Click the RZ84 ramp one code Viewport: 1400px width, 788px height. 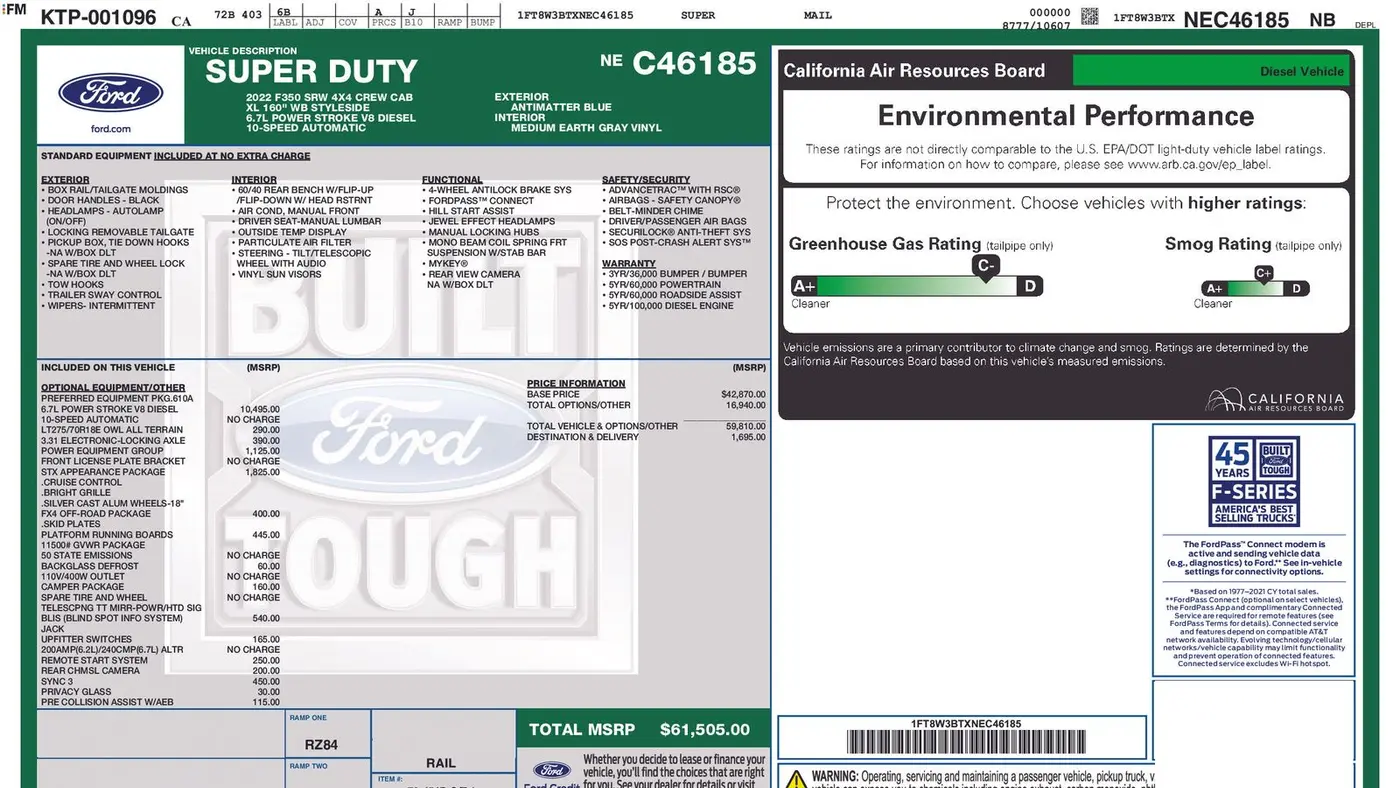tap(322, 745)
